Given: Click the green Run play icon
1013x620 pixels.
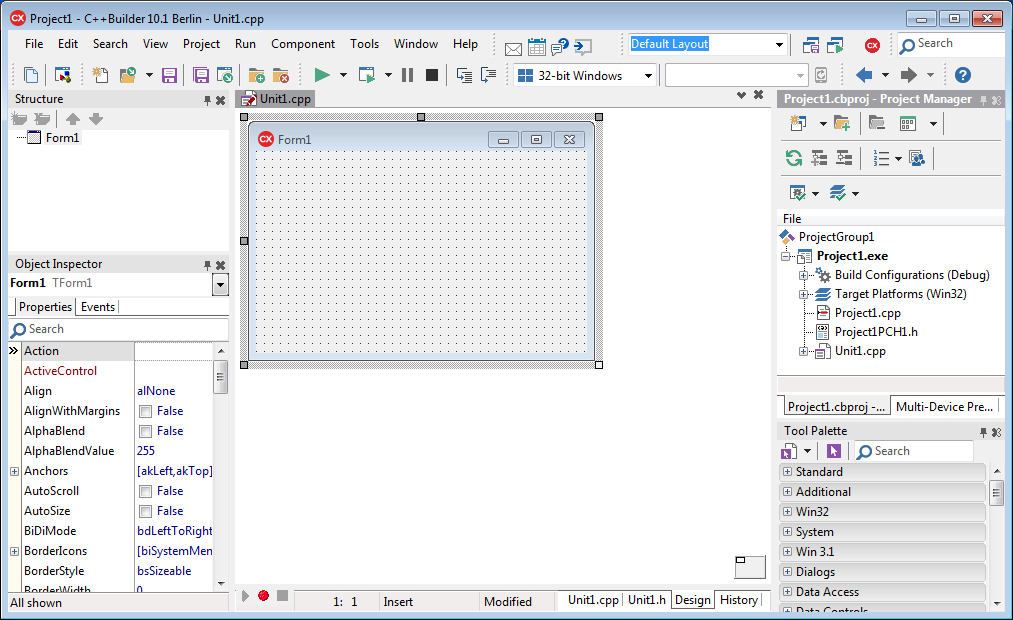Looking at the screenshot, I should (x=322, y=75).
